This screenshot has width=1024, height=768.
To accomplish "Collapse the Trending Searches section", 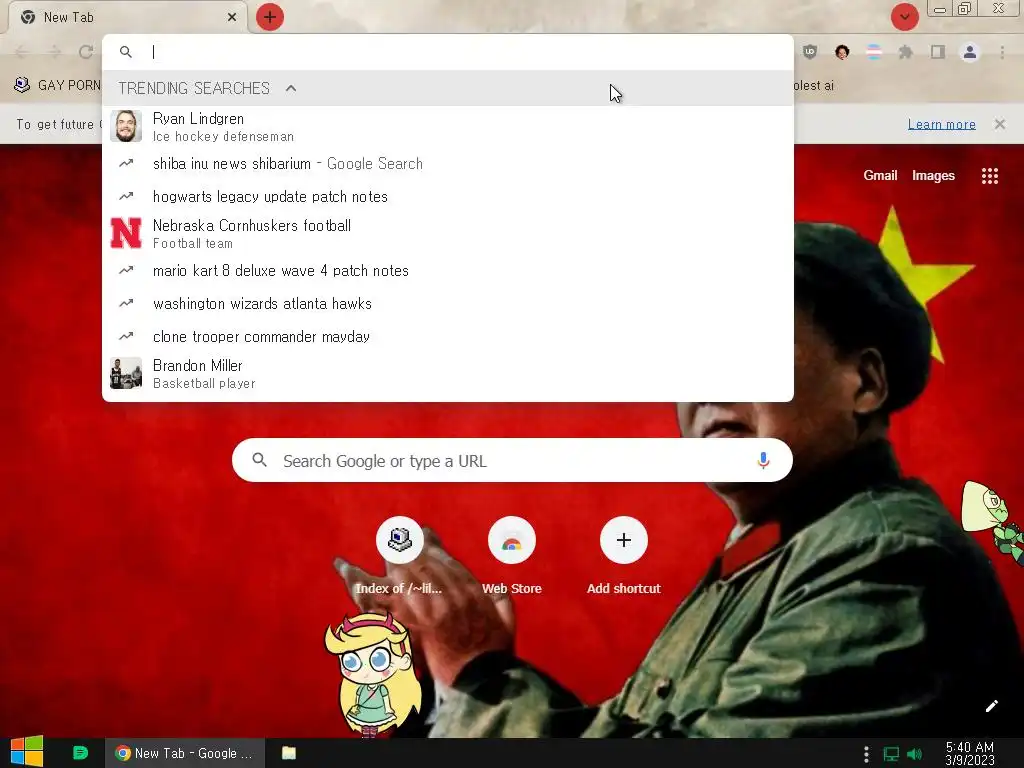I will (x=291, y=88).
